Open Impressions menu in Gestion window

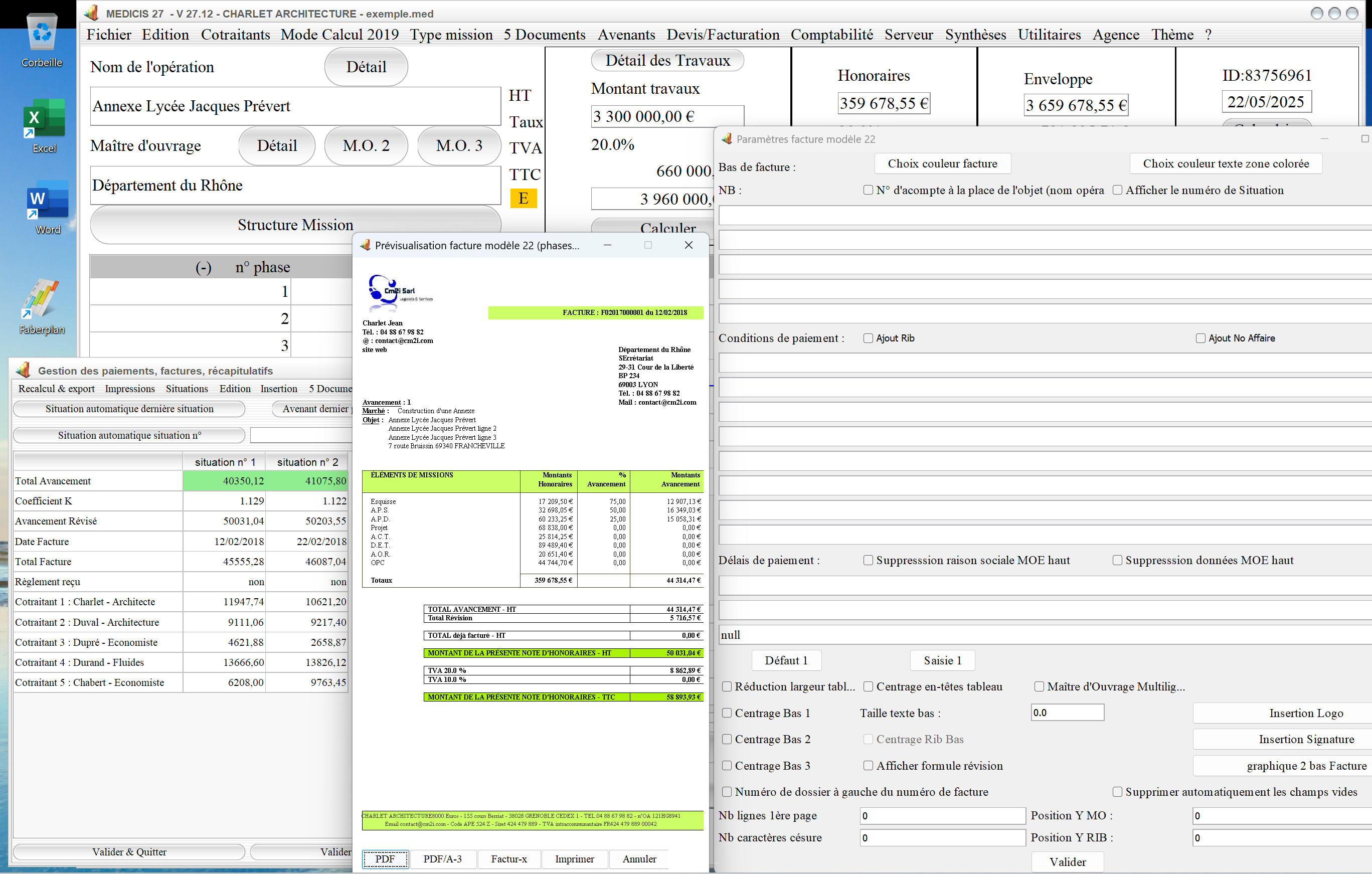pyautogui.click(x=130, y=389)
